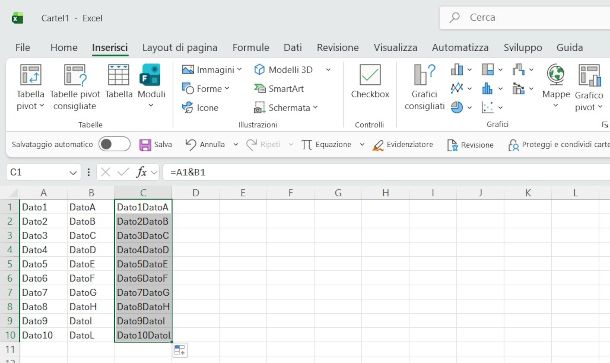Select column D header

pos(196,193)
